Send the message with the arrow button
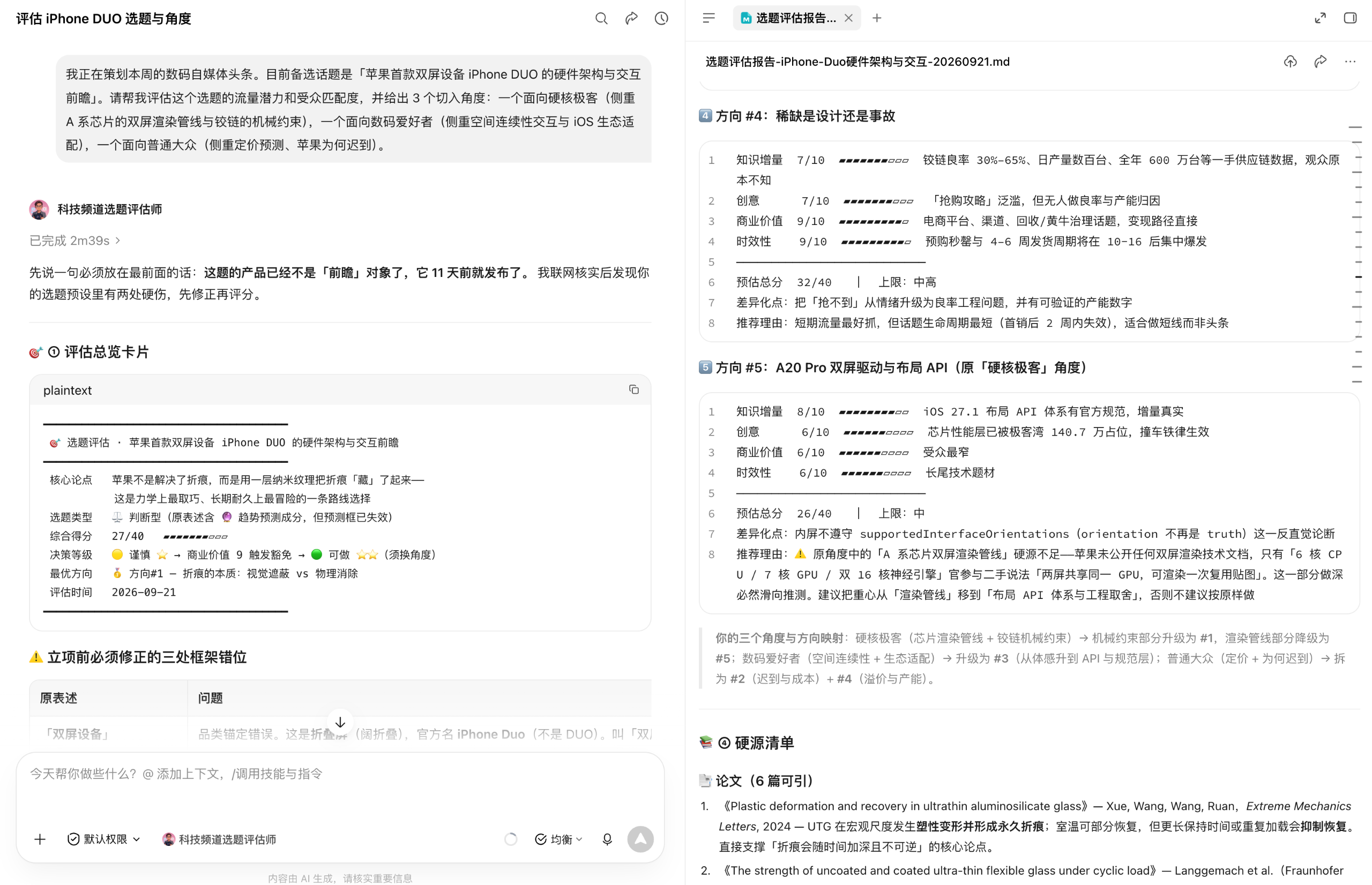 coord(640,839)
